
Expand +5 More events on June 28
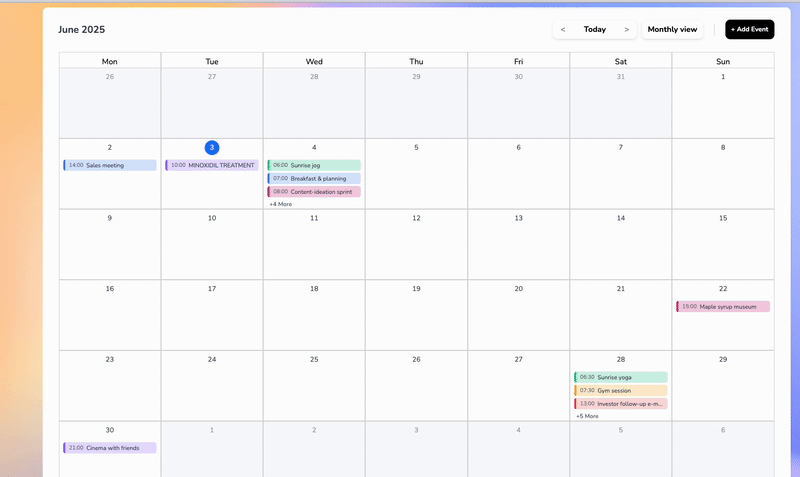[588, 416]
